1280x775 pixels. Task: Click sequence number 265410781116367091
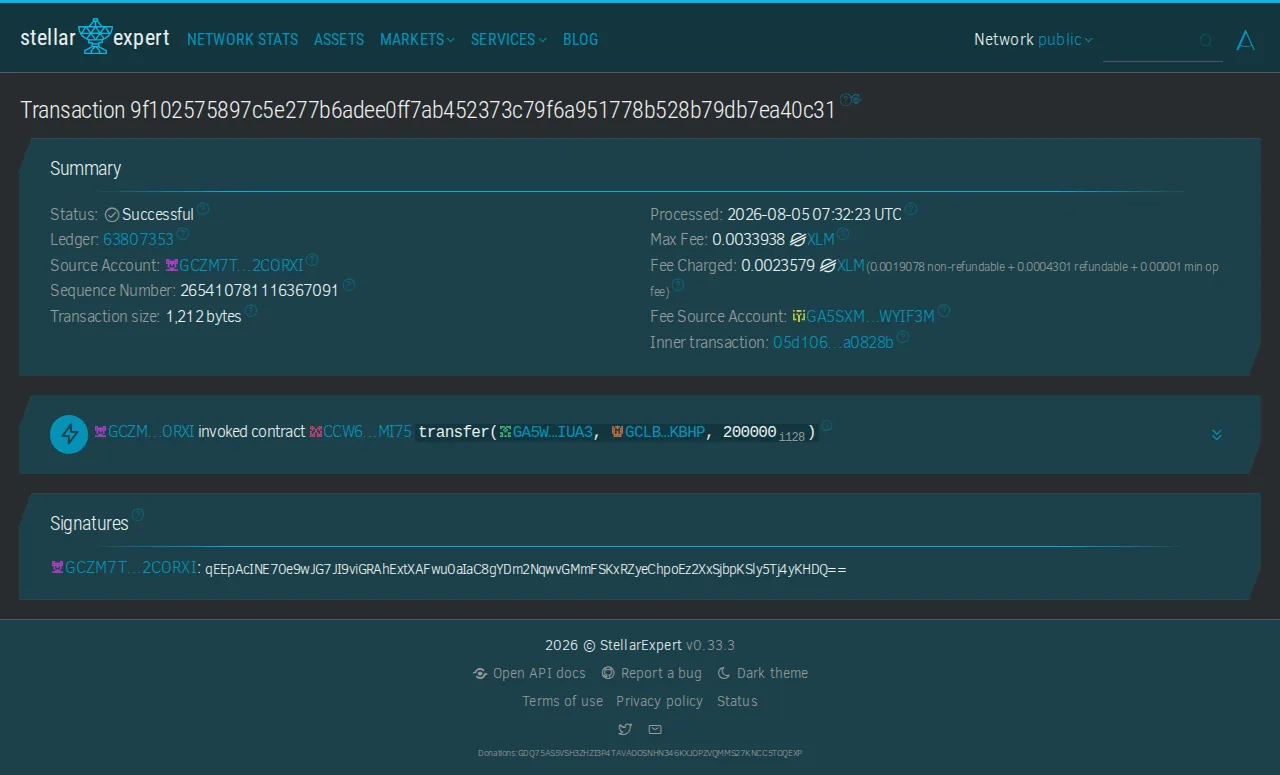(x=259, y=291)
